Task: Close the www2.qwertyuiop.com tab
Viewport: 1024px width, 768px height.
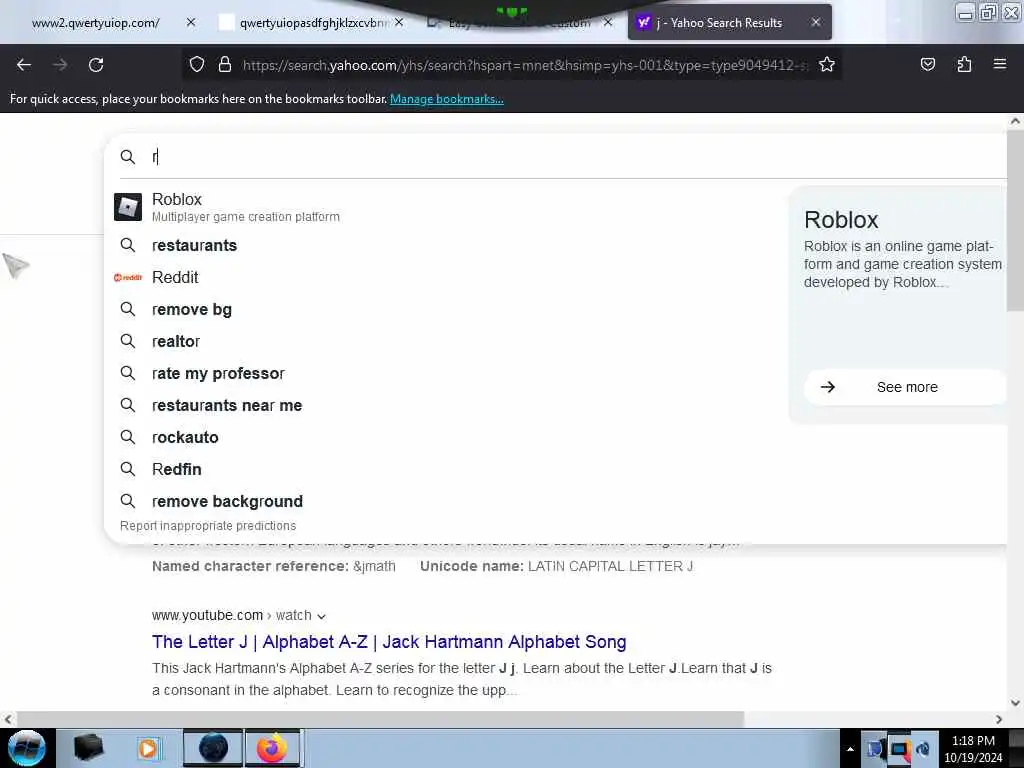Action: click(x=191, y=22)
